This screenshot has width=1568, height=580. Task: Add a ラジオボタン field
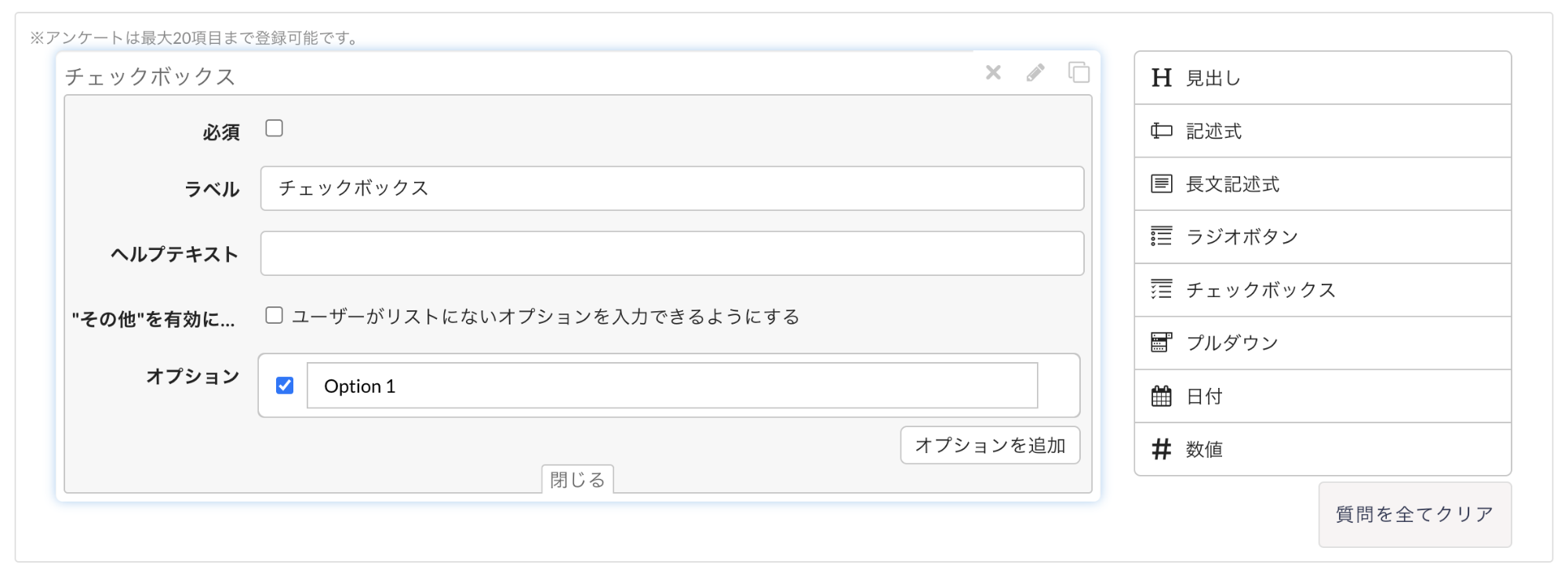pos(1322,237)
